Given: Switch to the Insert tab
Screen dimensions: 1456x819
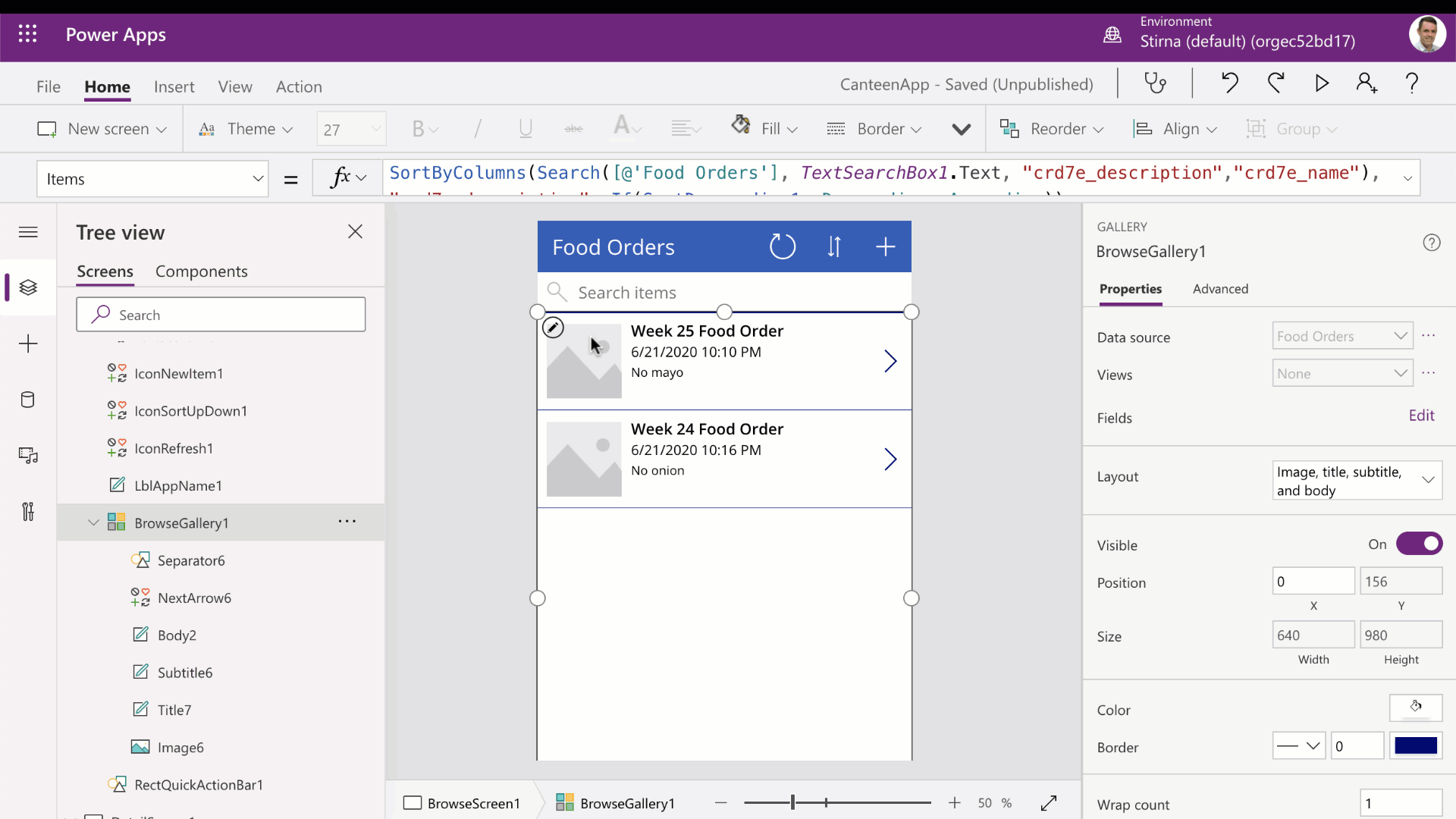Looking at the screenshot, I should (174, 86).
